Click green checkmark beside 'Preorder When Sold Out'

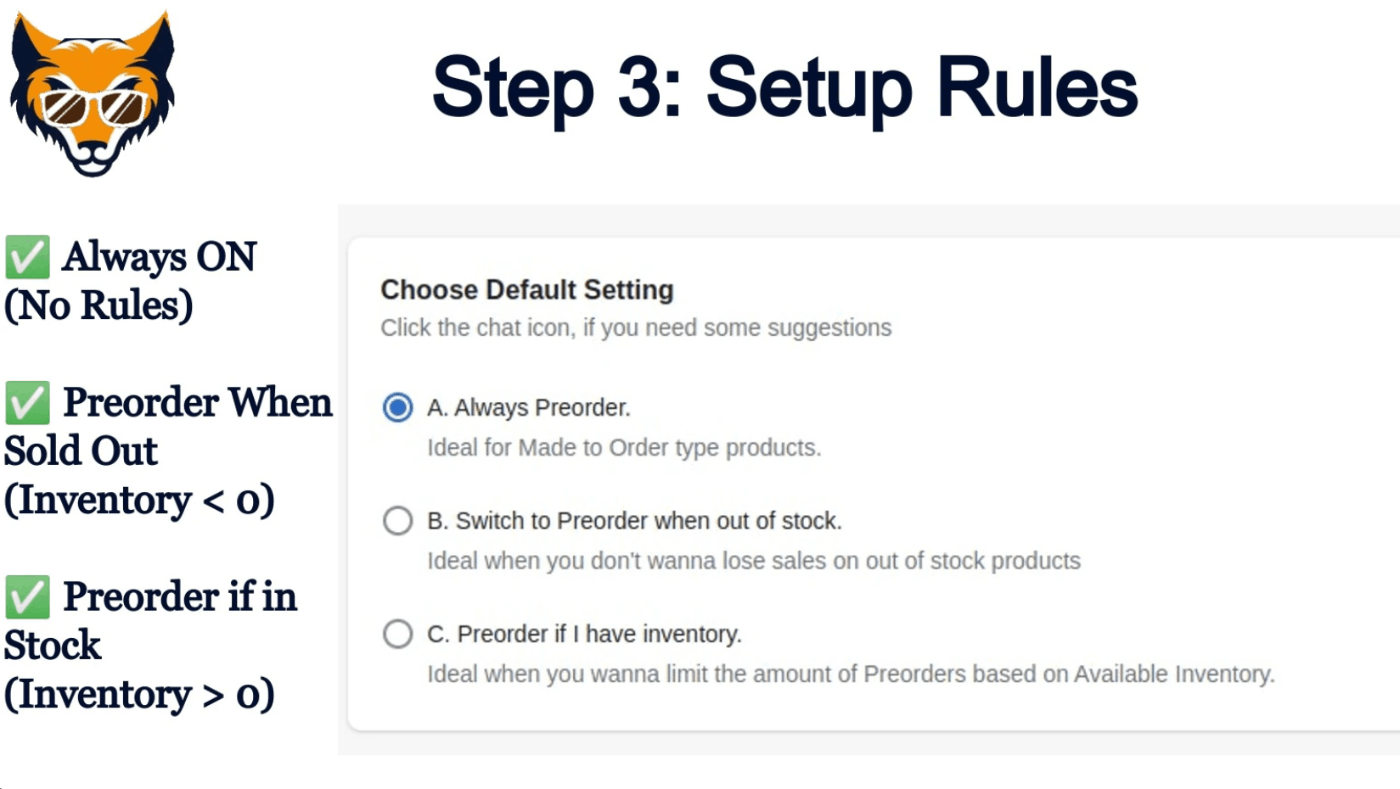(x=27, y=404)
